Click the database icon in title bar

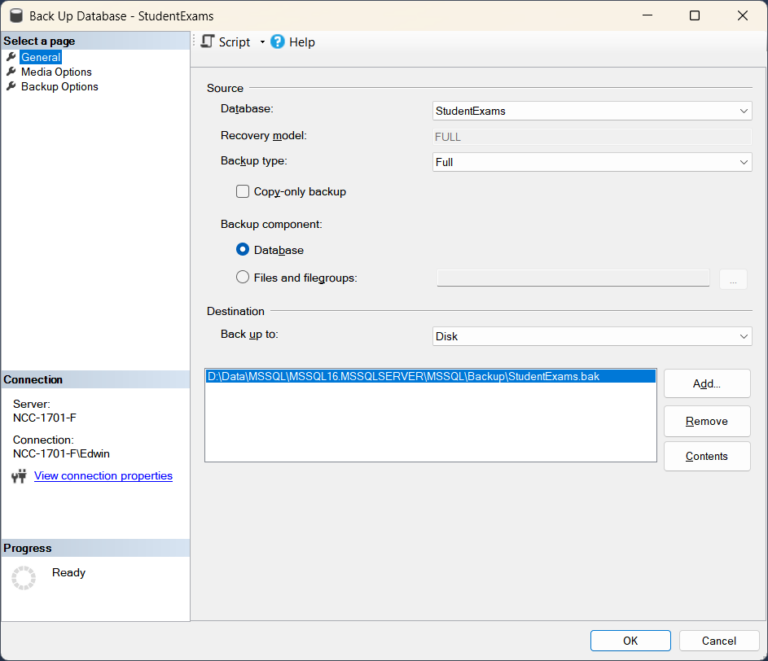click(x=15, y=16)
